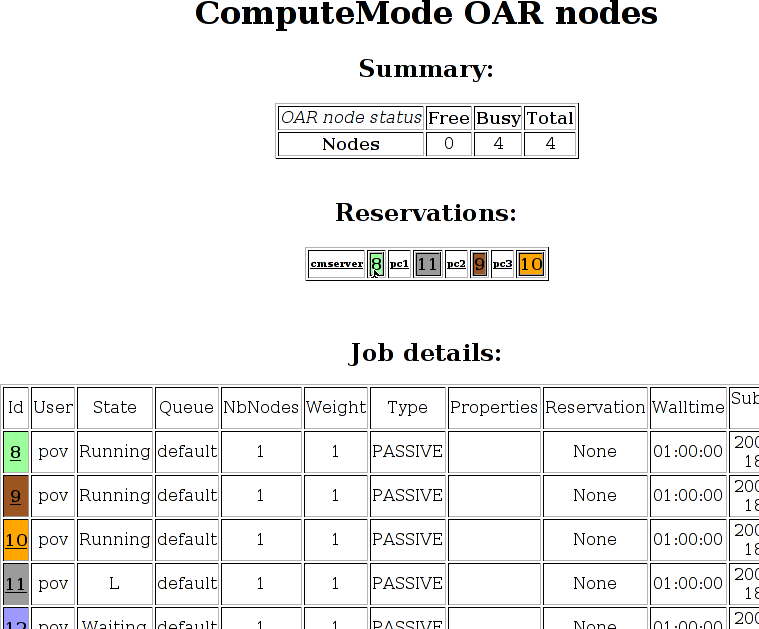Click the 'Job details:' heading
Image resolution: width=759 pixels, height=629 pixels.
tap(425, 353)
